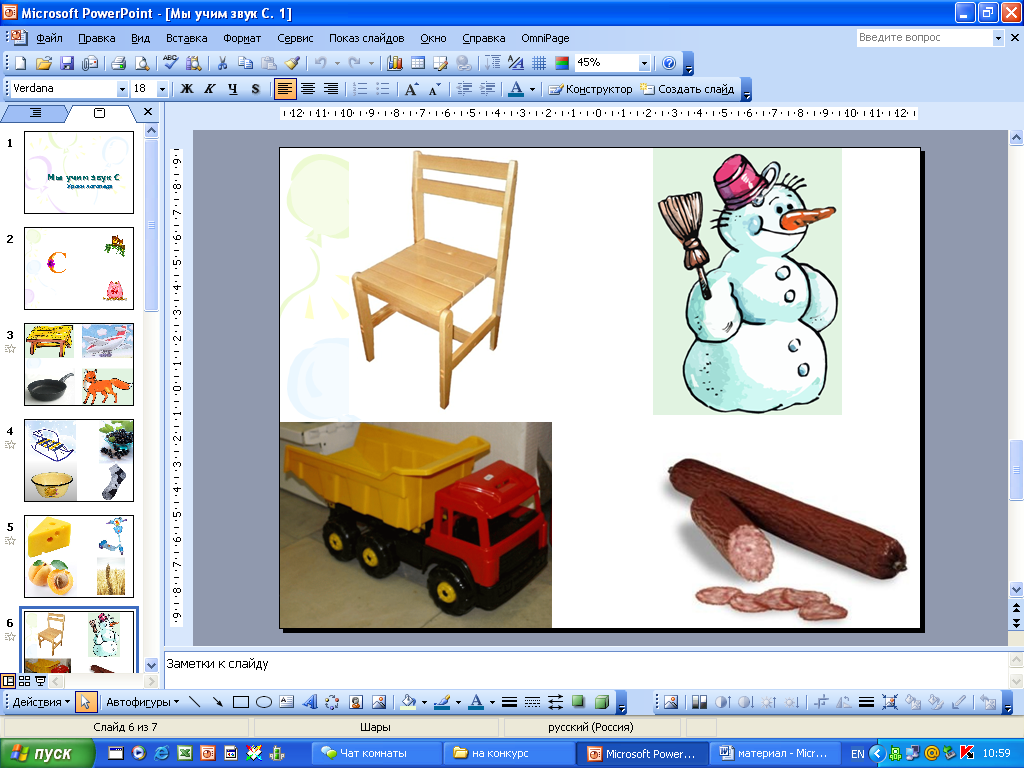
Task: Open help with the question mark icon
Action: (669, 63)
